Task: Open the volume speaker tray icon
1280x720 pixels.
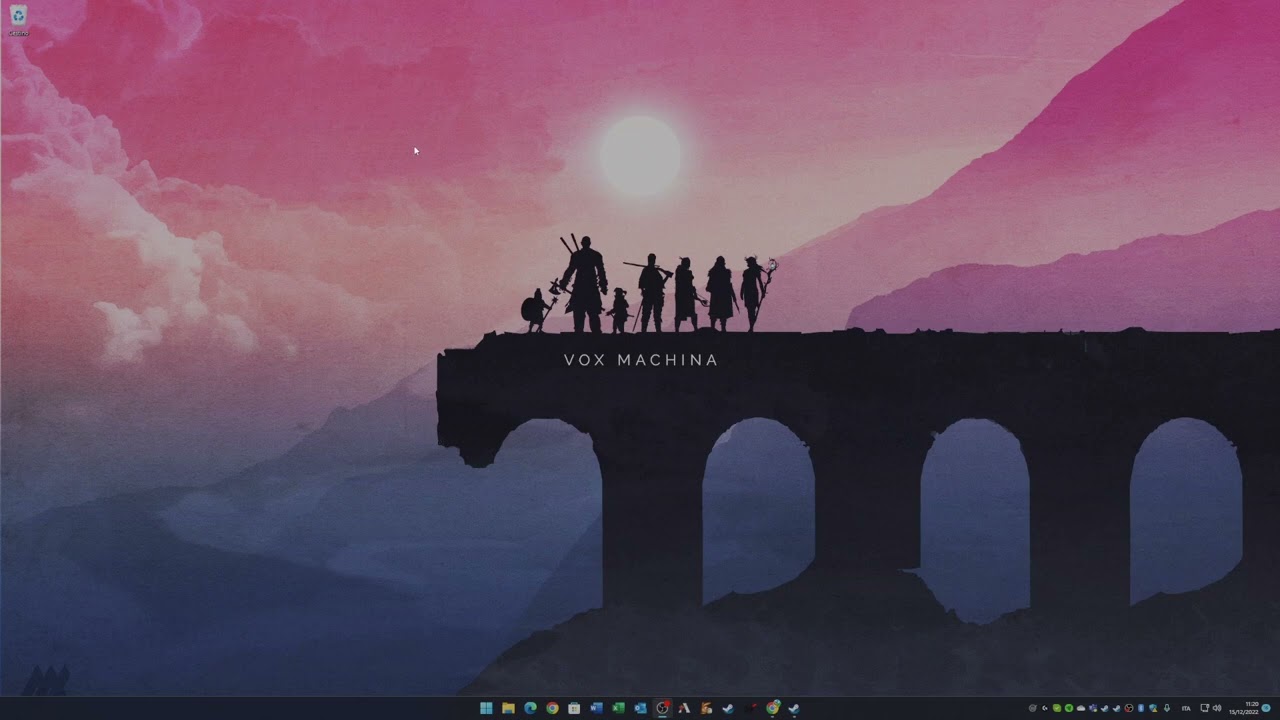Action: pyautogui.click(x=1217, y=708)
